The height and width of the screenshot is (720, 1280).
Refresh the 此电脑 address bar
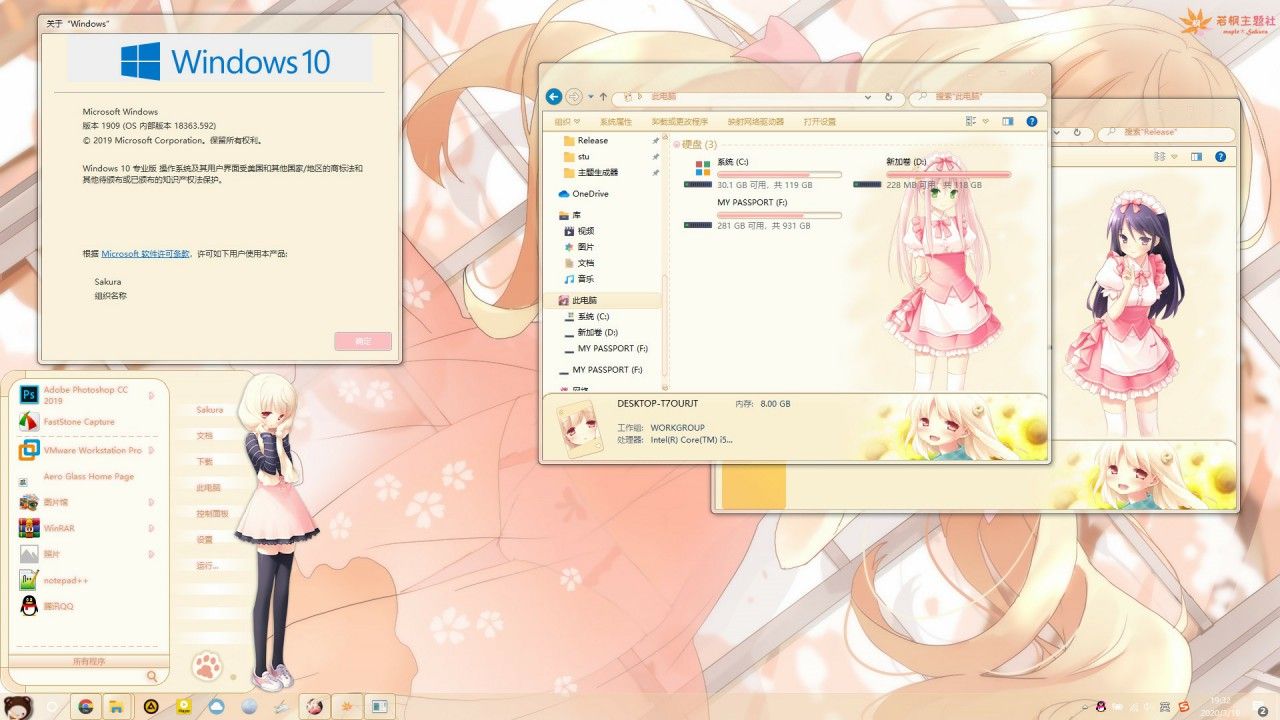pos(889,97)
